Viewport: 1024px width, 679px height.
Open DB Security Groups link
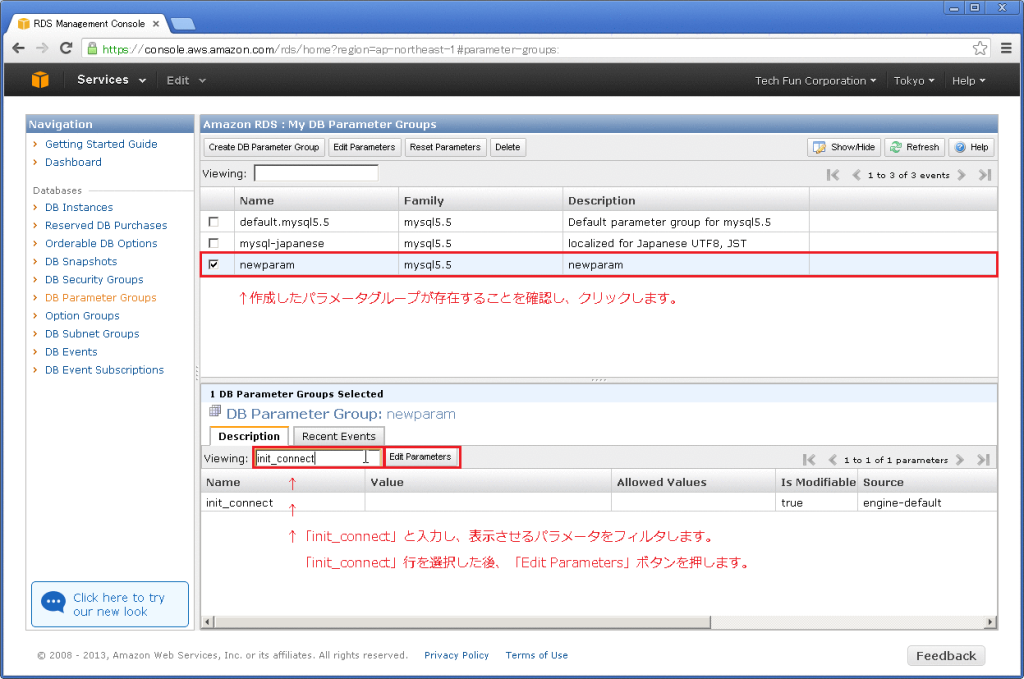click(94, 279)
